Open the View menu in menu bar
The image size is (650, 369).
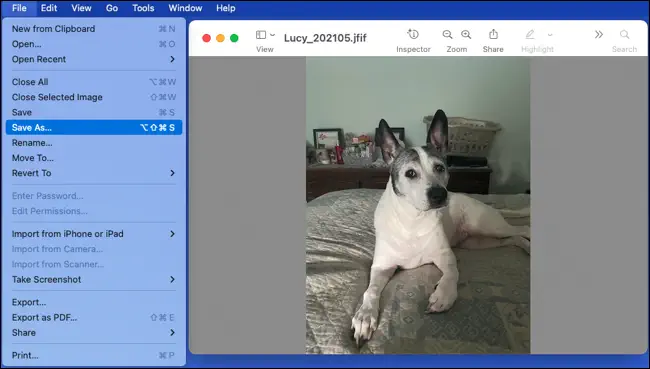(x=81, y=8)
